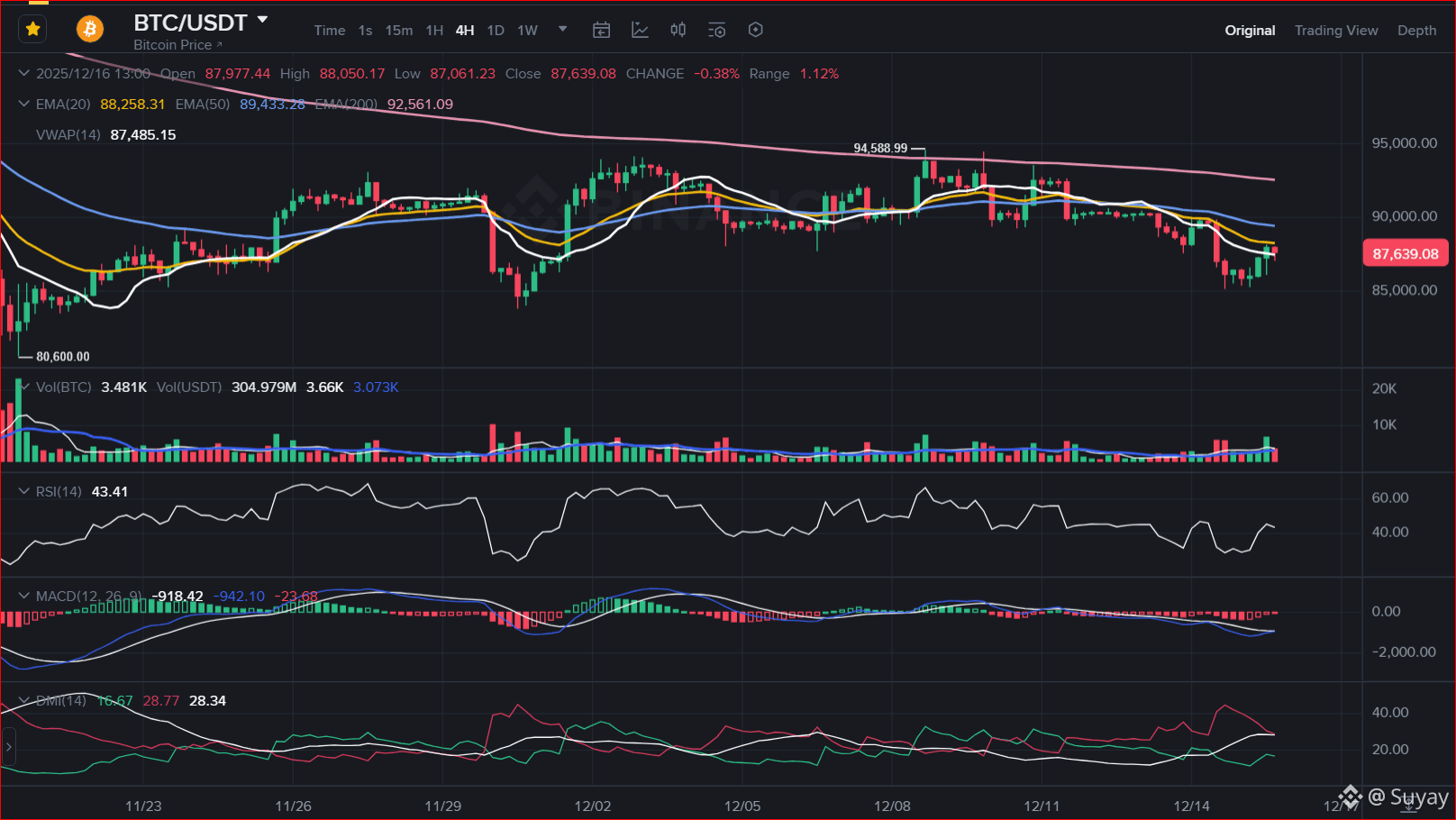Screen dimensions: 1456x820
Task: Open the BTC/USDT trading pair dropdown
Action: [263, 19]
